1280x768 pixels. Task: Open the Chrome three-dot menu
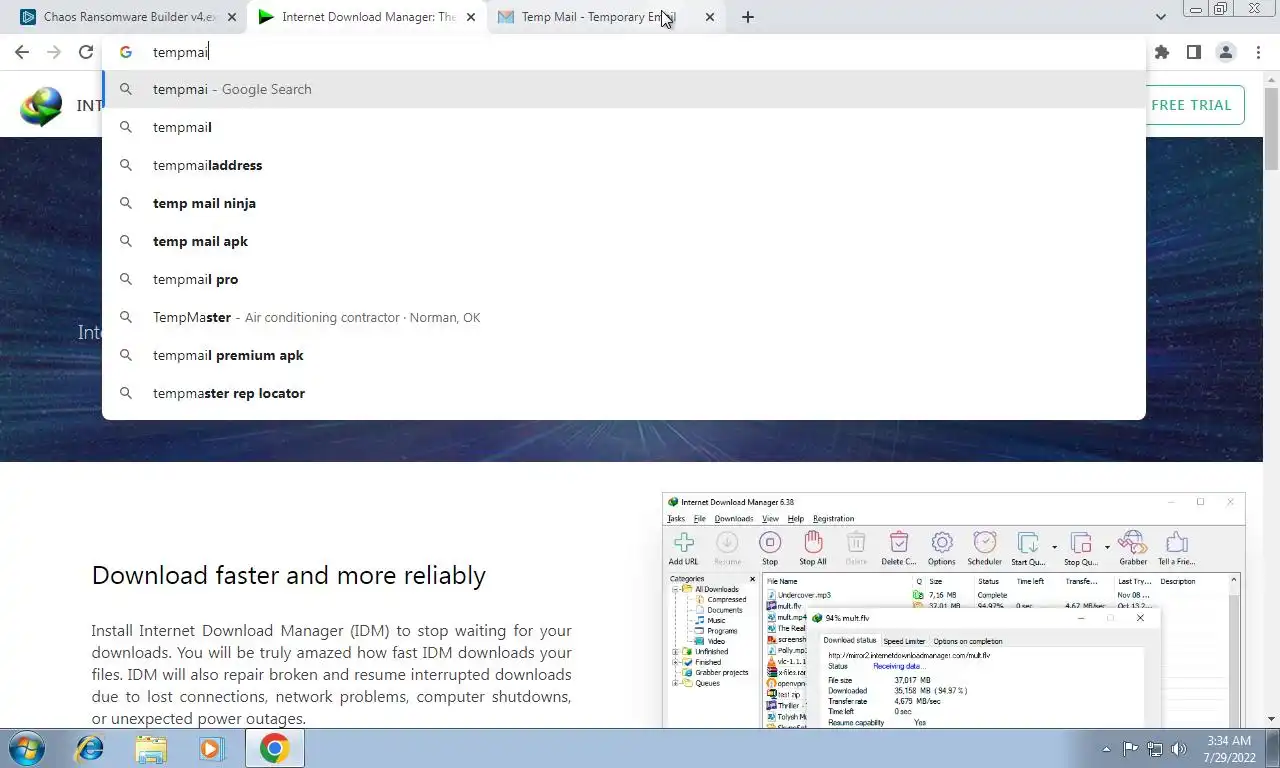pyautogui.click(x=1258, y=52)
